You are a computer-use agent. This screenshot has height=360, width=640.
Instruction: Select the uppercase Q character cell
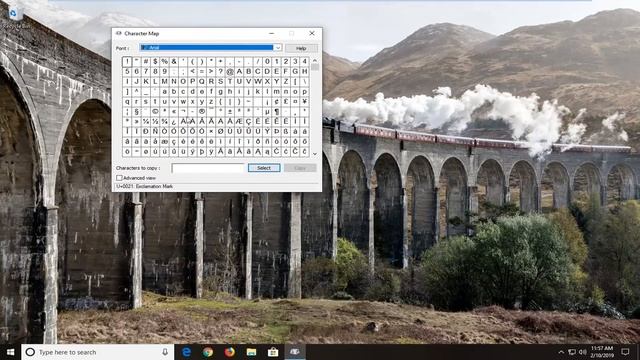tap(202, 81)
